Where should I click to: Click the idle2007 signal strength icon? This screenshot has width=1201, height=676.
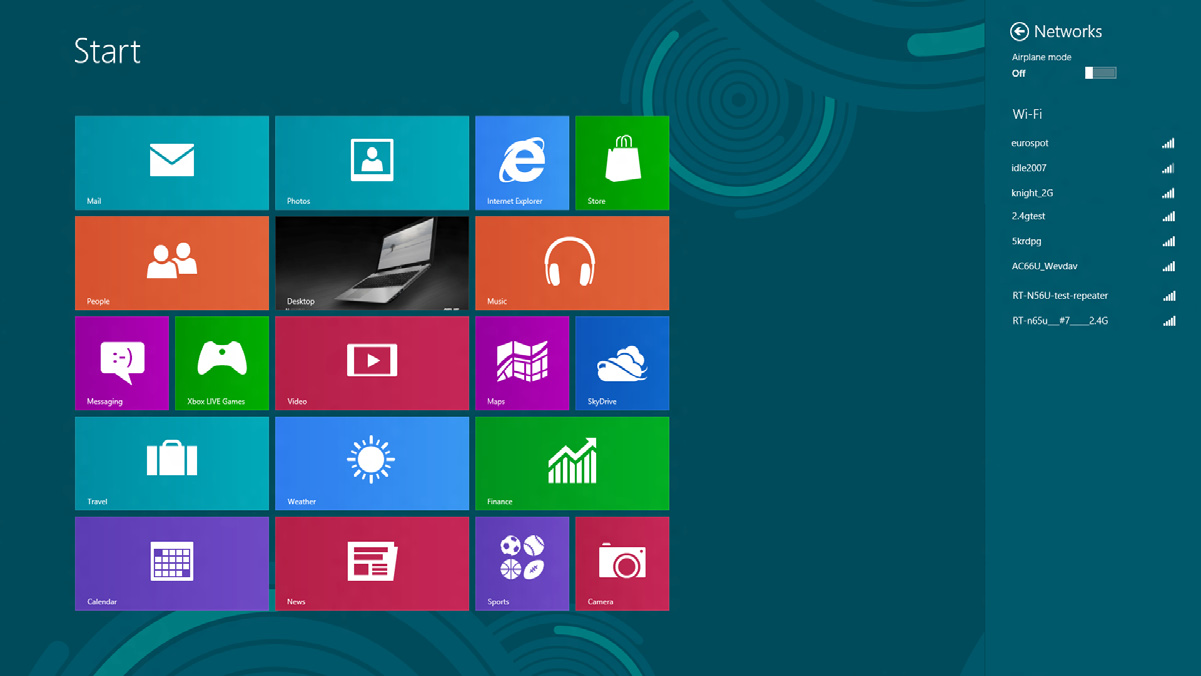tap(1168, 168)
